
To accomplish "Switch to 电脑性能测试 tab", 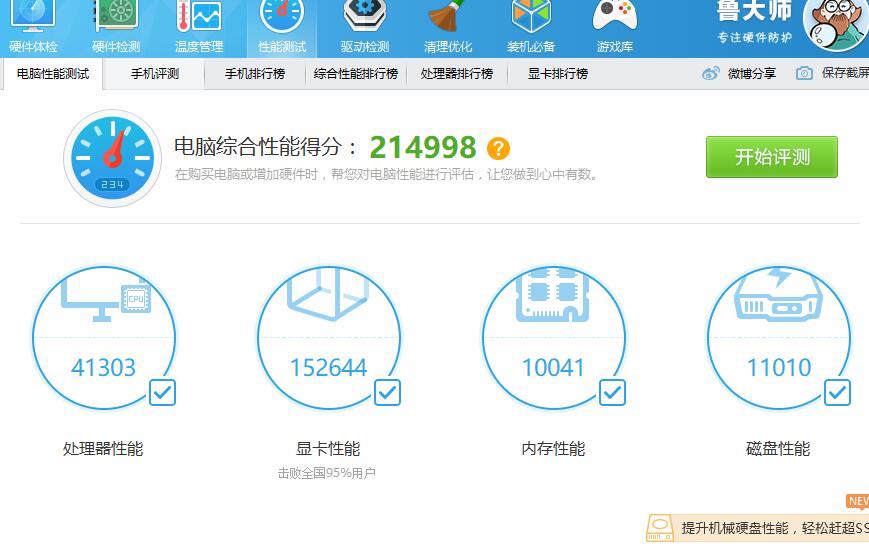I will tap(53, 74).
